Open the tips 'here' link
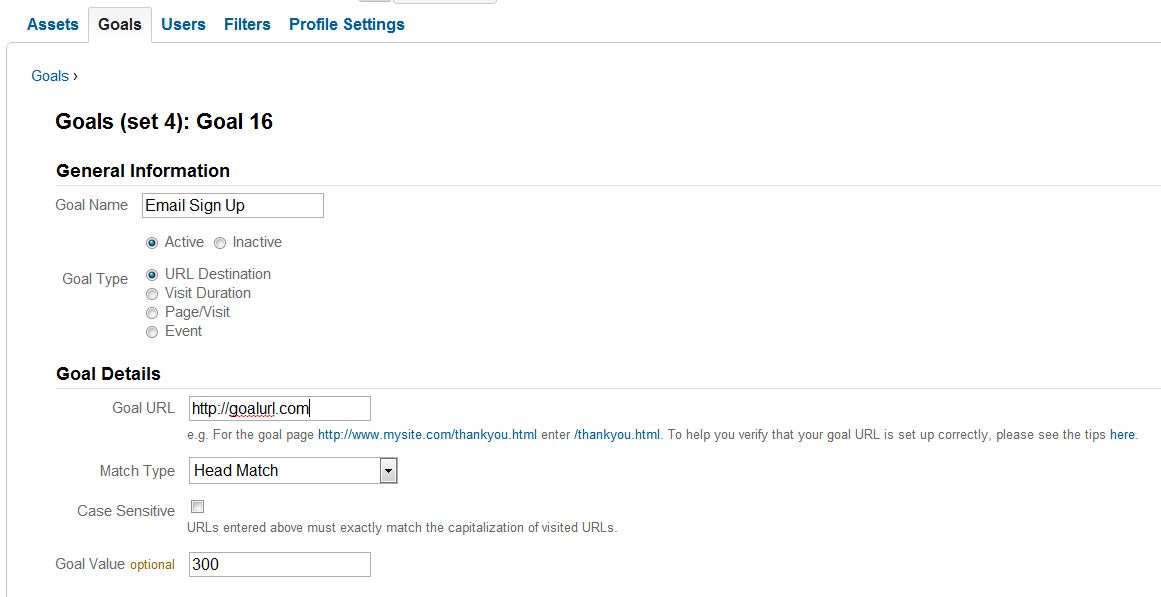 click(1122, 435)
